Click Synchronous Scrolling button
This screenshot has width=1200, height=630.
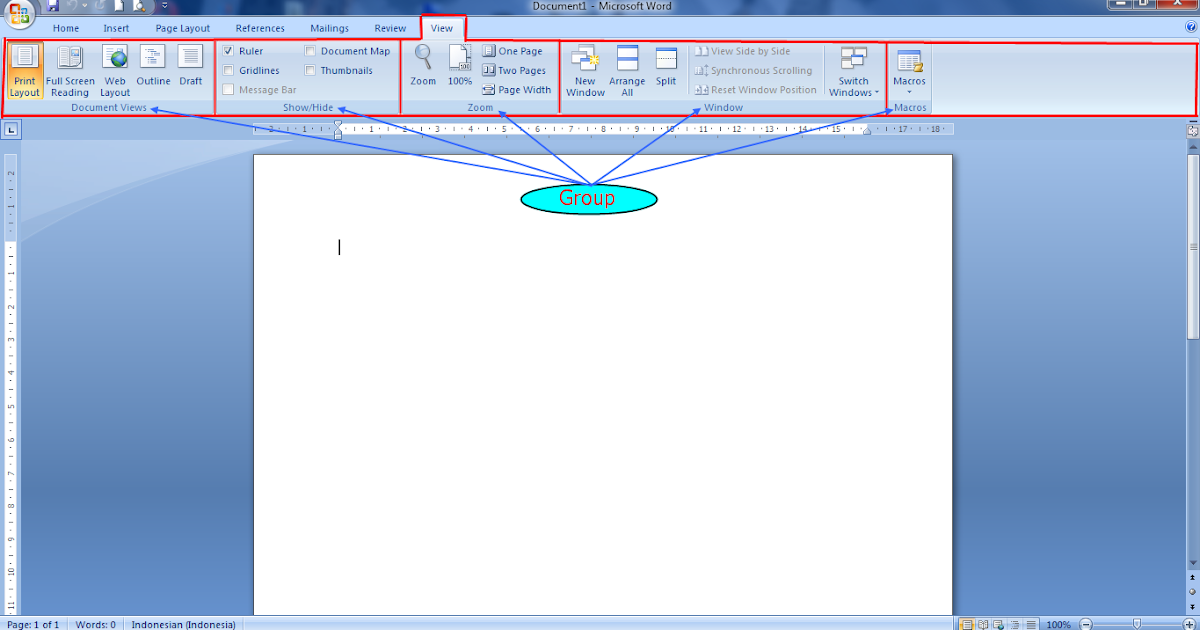(754, 70)
